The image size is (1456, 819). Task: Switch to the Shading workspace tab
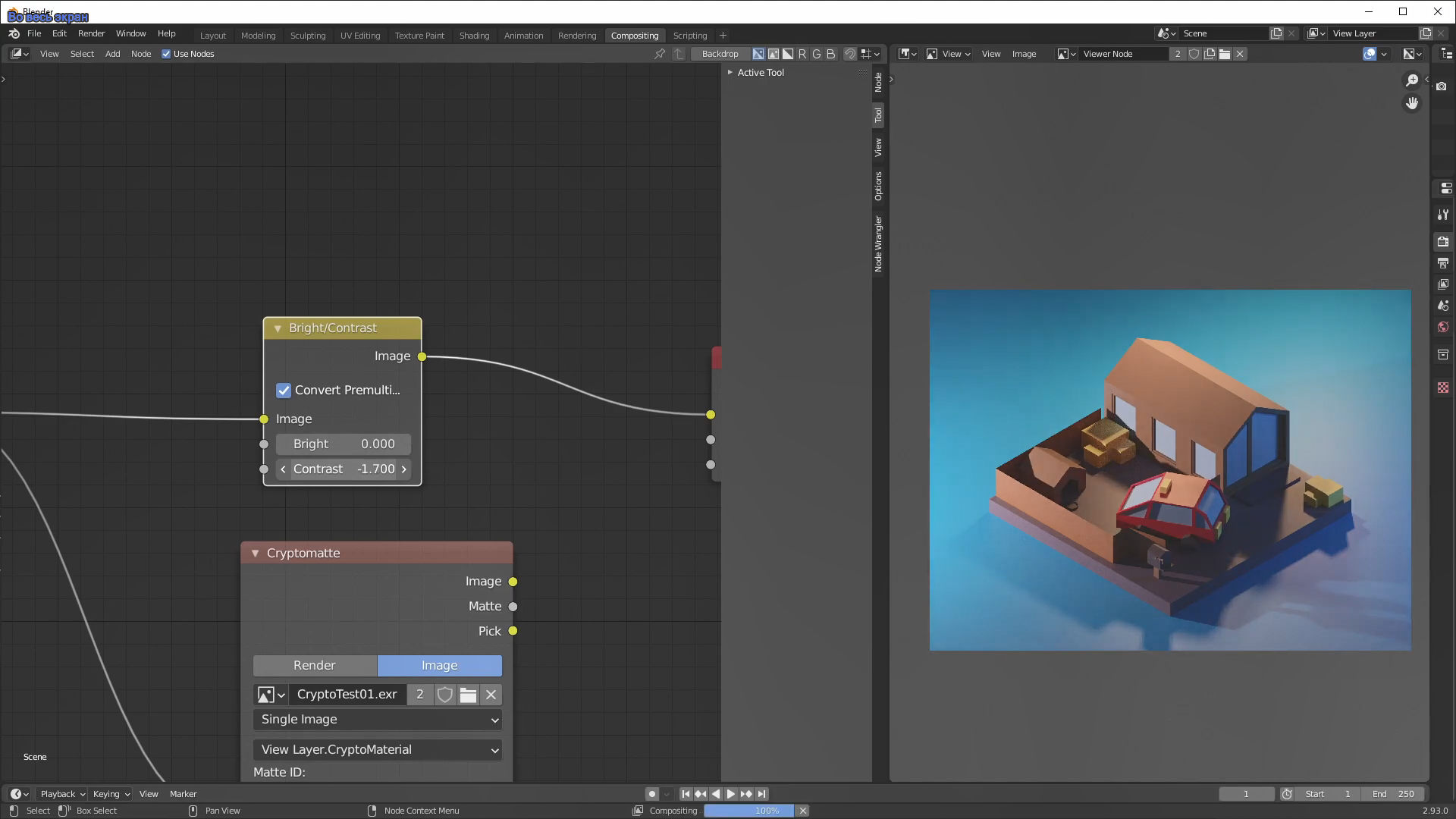pyautogui.click(x=474, y=36)
